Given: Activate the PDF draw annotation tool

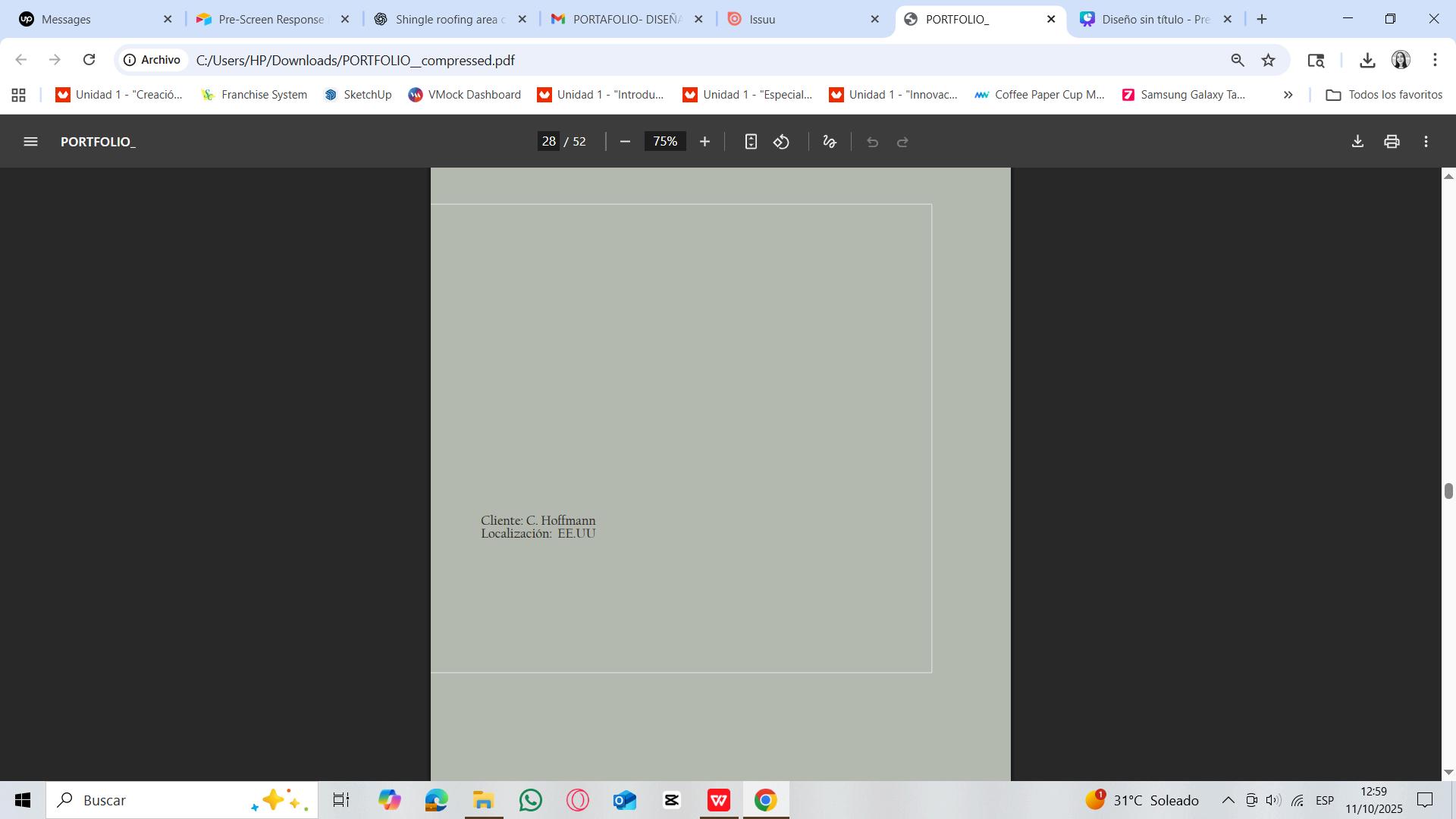Looking at the screenshot, I should click(x=830, y=142).
